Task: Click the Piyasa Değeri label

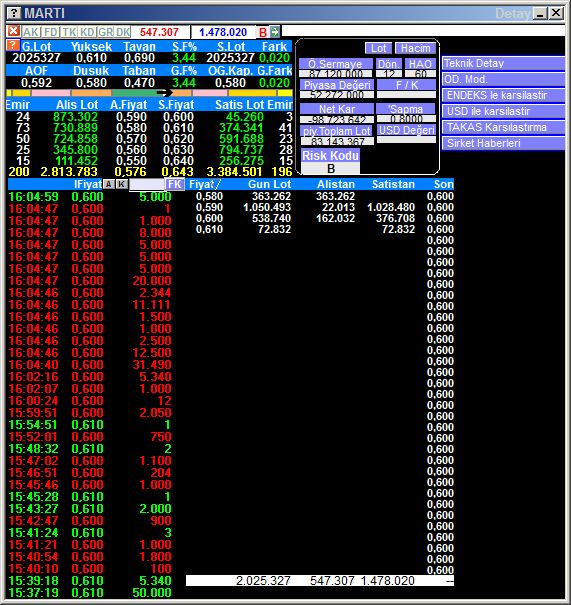Action: 337,85
